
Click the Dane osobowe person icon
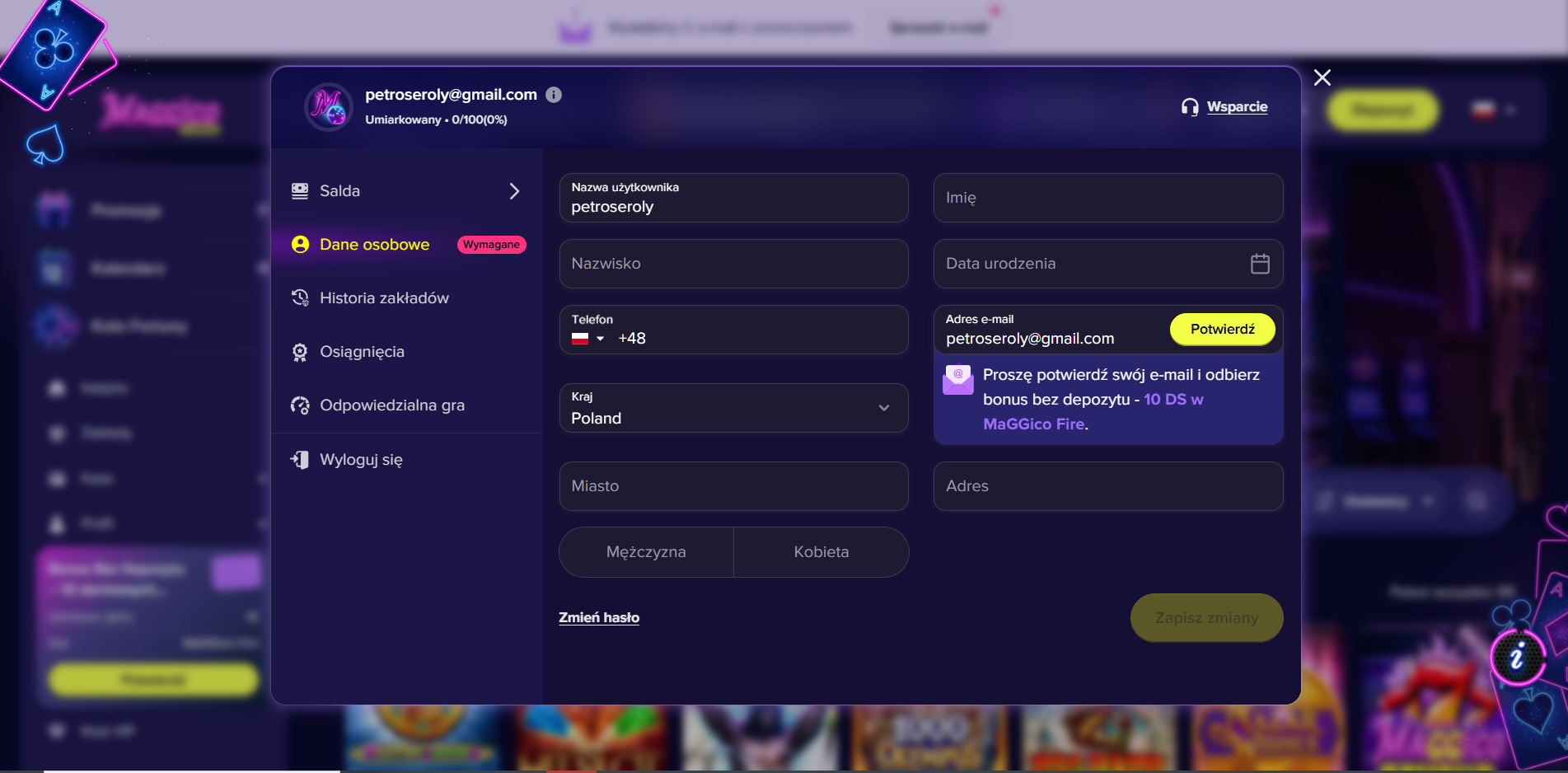coord(300,245)
